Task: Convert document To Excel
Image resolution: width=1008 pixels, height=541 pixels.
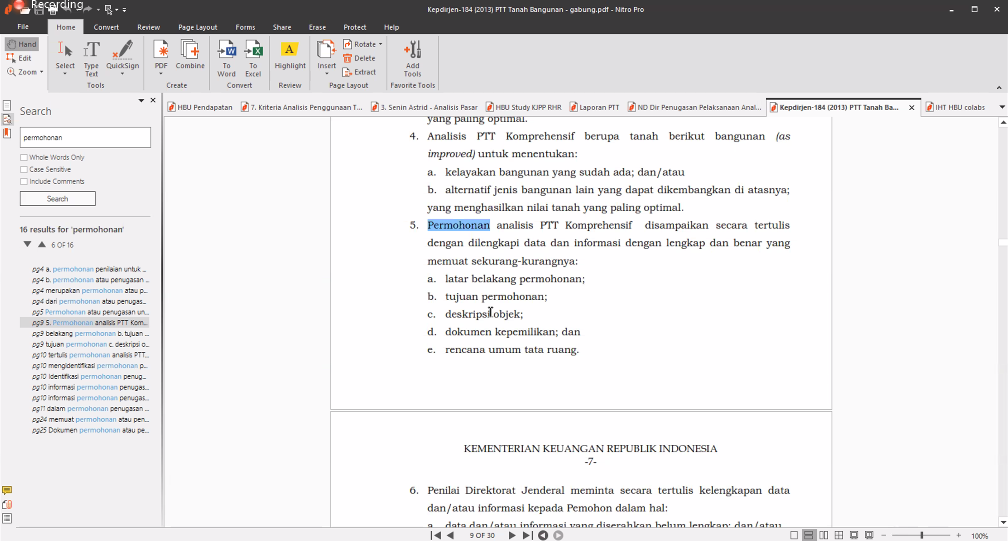Action: [x=254, y=54]
